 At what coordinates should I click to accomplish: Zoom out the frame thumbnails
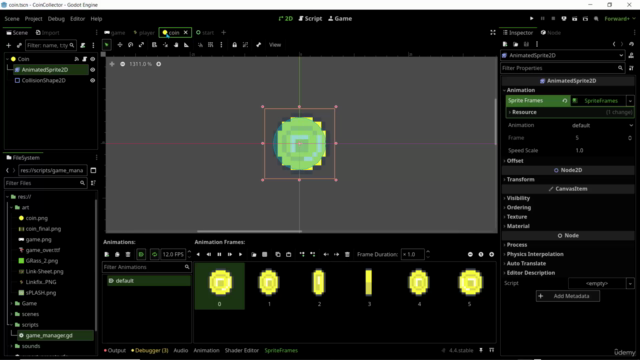[x=470, y=254]
